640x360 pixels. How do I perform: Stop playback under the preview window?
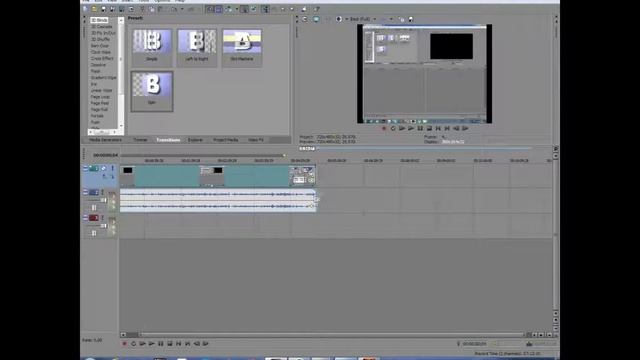pyautogui.click(x=429, y=129)
